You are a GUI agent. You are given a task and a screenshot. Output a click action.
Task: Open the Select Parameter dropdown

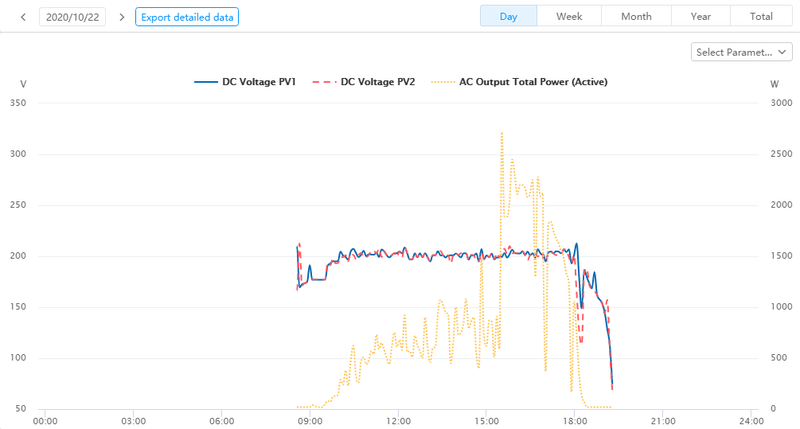tap(742, 52)
